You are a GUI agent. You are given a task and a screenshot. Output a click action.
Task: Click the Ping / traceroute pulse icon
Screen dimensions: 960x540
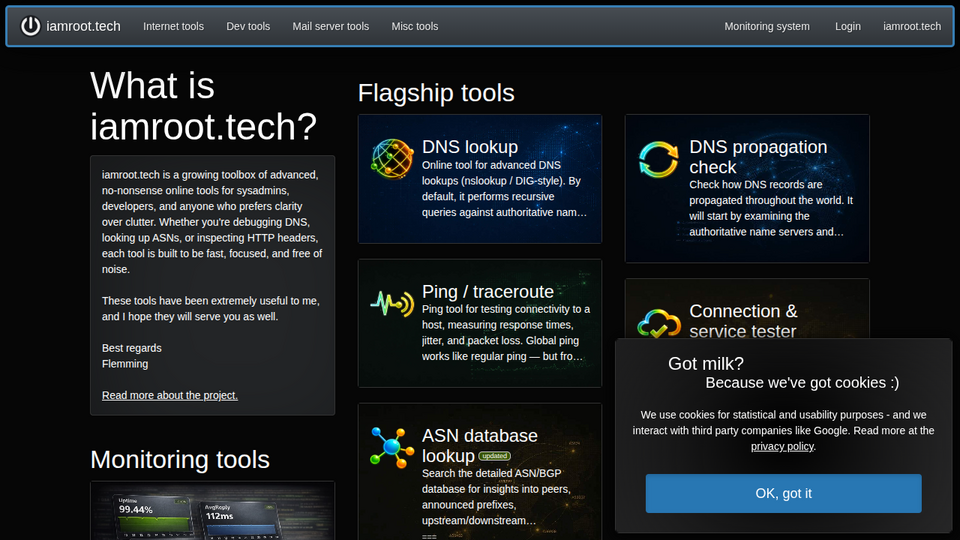[x=392, y=303]
